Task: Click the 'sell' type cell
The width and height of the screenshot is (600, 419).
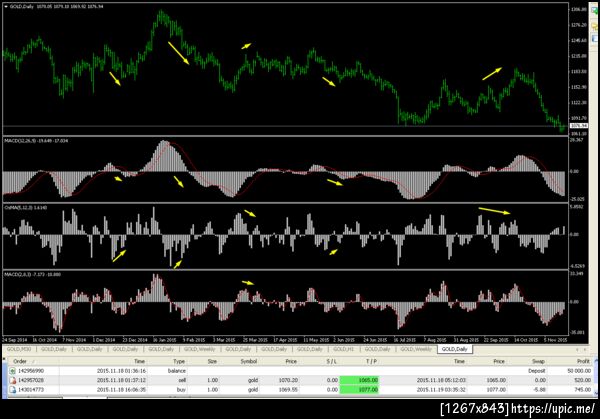Action: (x=182, y=380)
